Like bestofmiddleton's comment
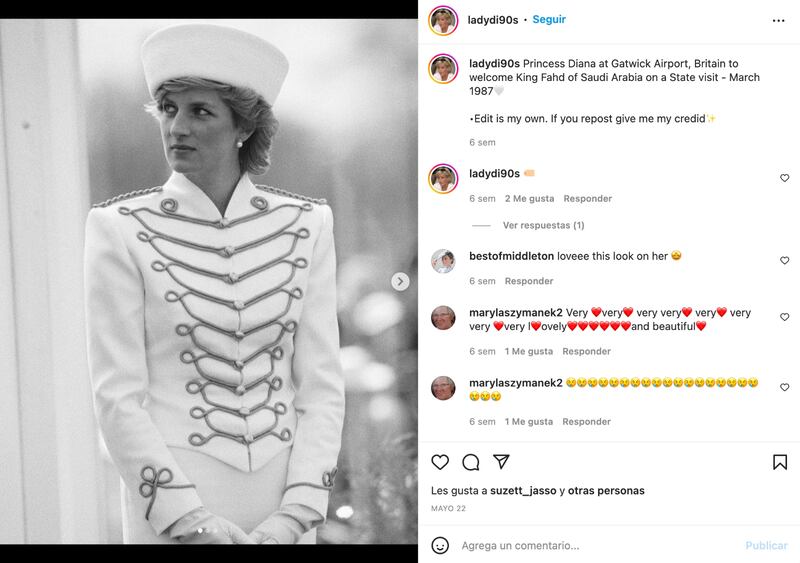The height and width of the screenshot is (563, 800). (x=784, y=261)
